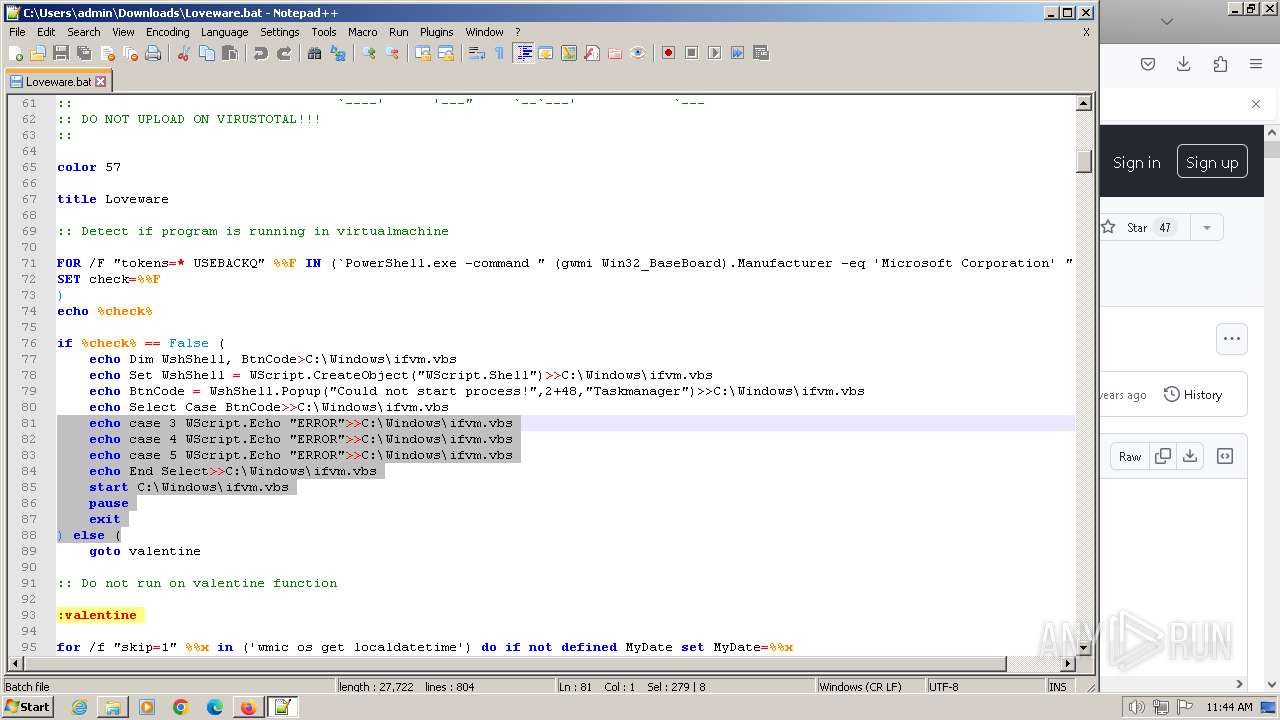1280x720 pixels.
Task: Open Firefox downloads panel icon
Action: click(1183, 64)
